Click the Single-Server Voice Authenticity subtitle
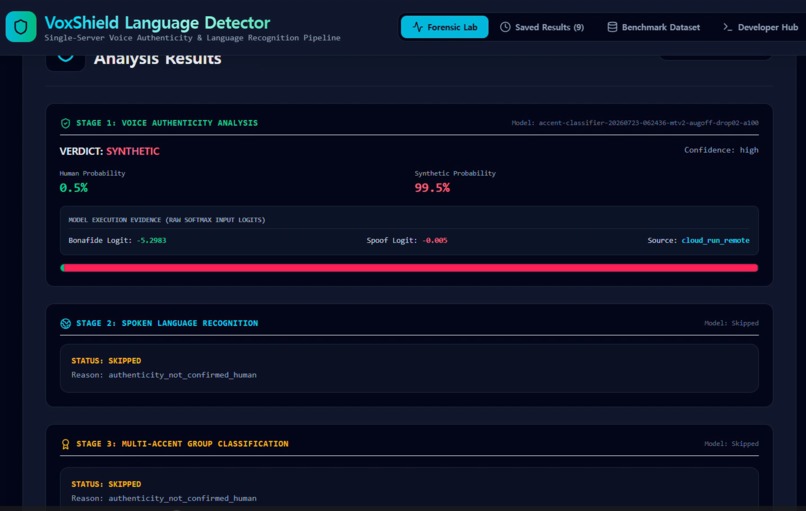 (x=192, y=38)
